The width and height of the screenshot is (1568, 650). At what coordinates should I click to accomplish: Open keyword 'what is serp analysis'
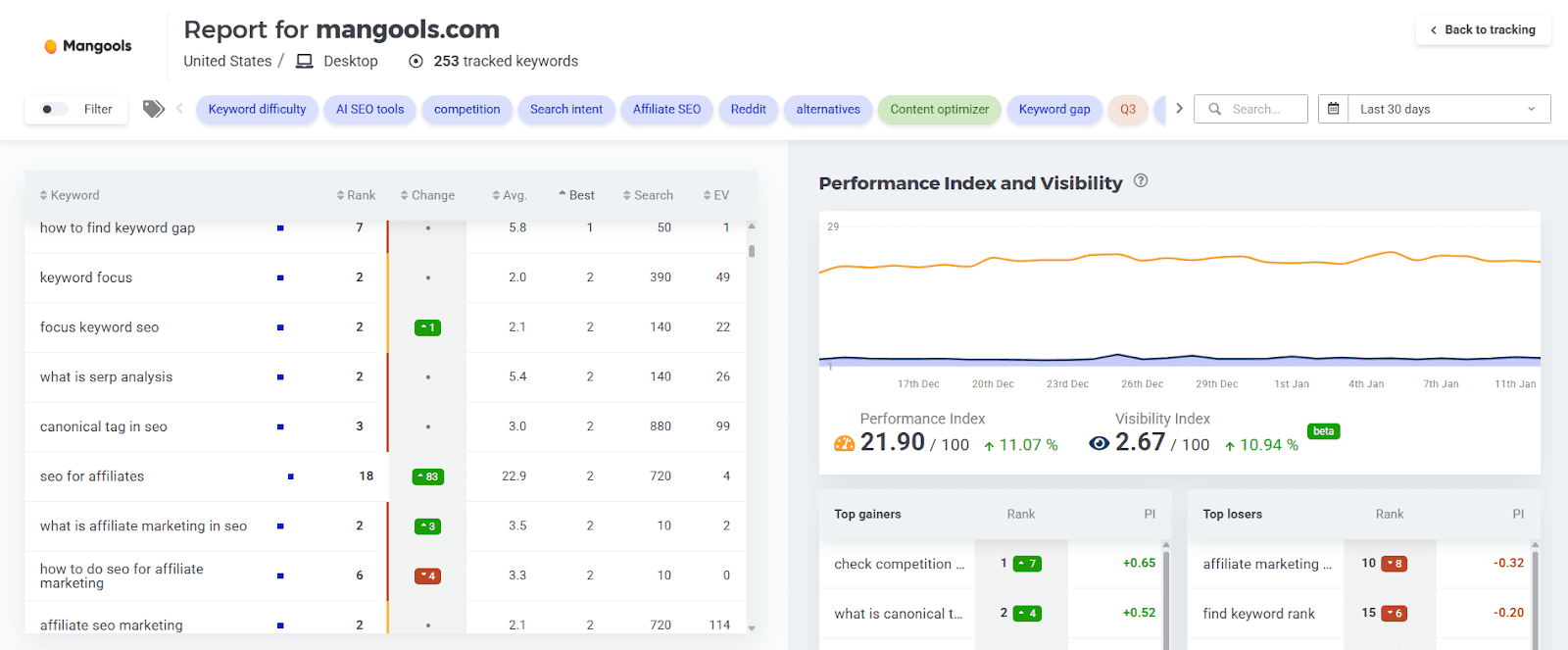[106, 377]
